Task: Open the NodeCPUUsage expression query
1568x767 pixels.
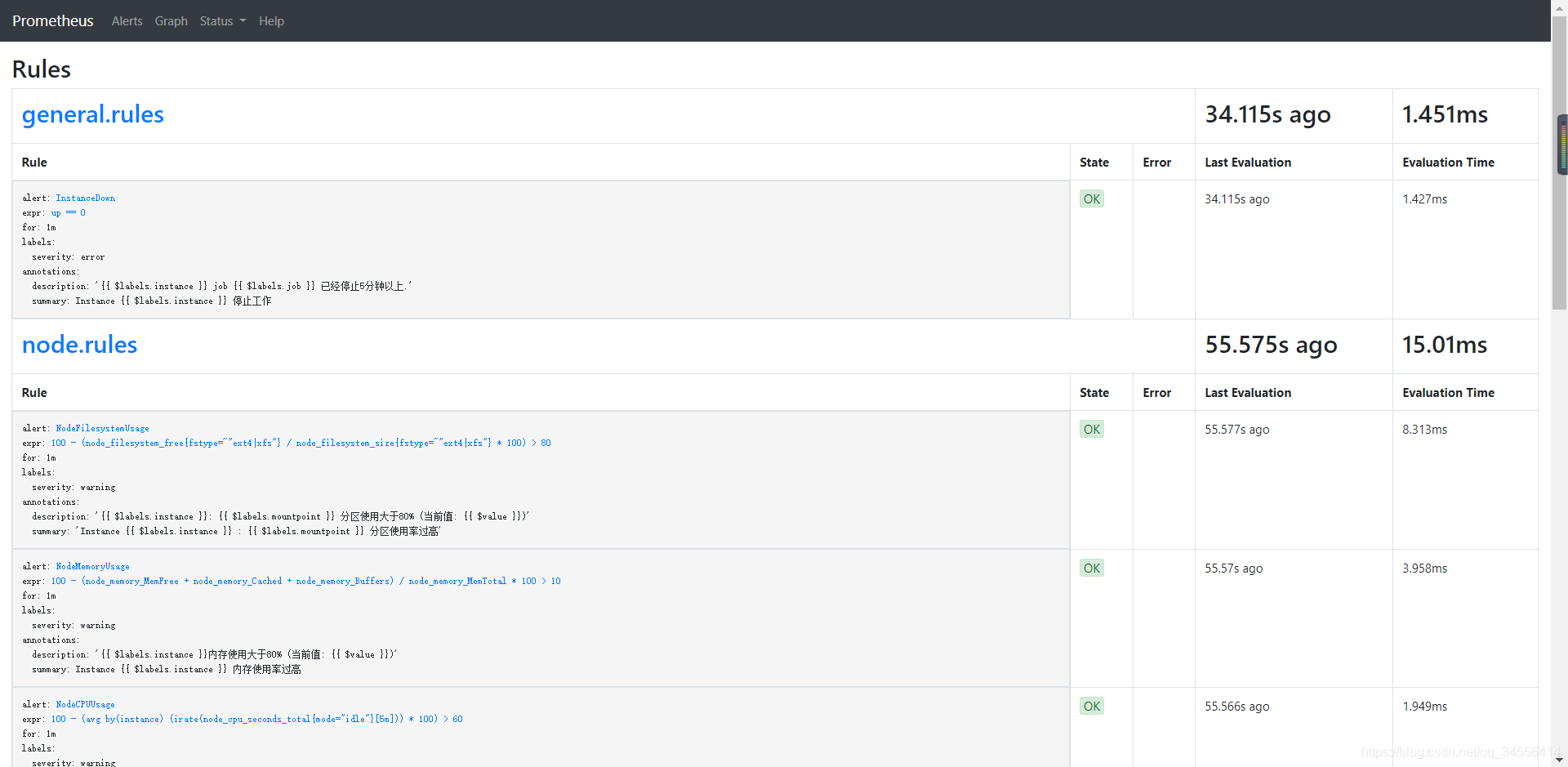Action: click(x=257, y=719)
